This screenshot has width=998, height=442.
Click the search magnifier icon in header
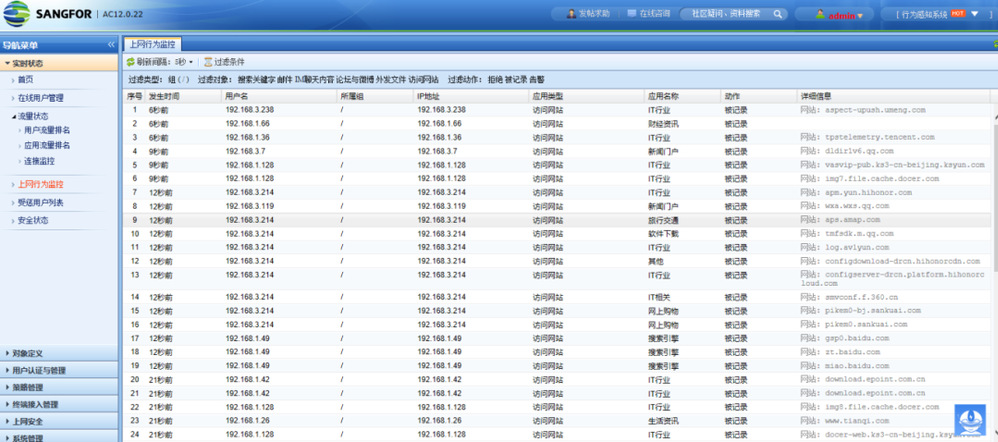click(779, 15)
